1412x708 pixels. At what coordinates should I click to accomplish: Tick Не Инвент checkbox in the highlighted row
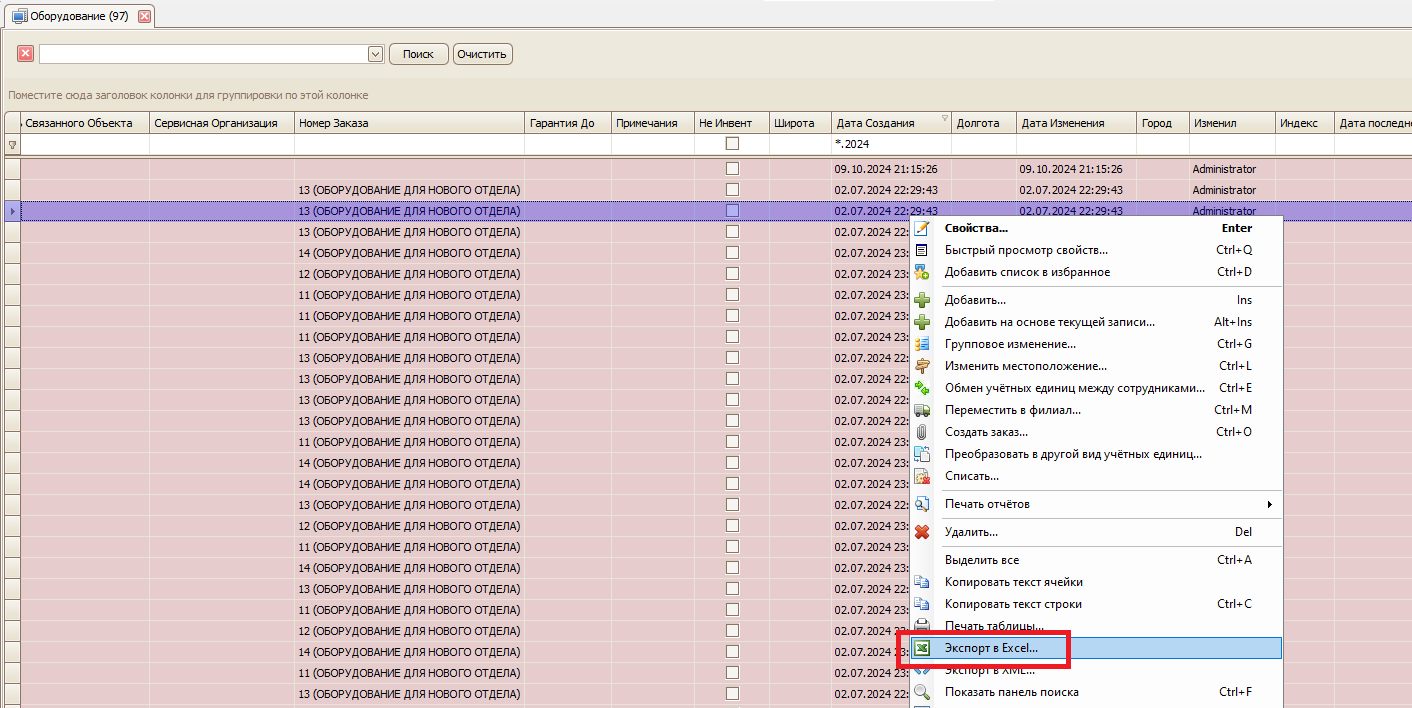click(732, 211)
